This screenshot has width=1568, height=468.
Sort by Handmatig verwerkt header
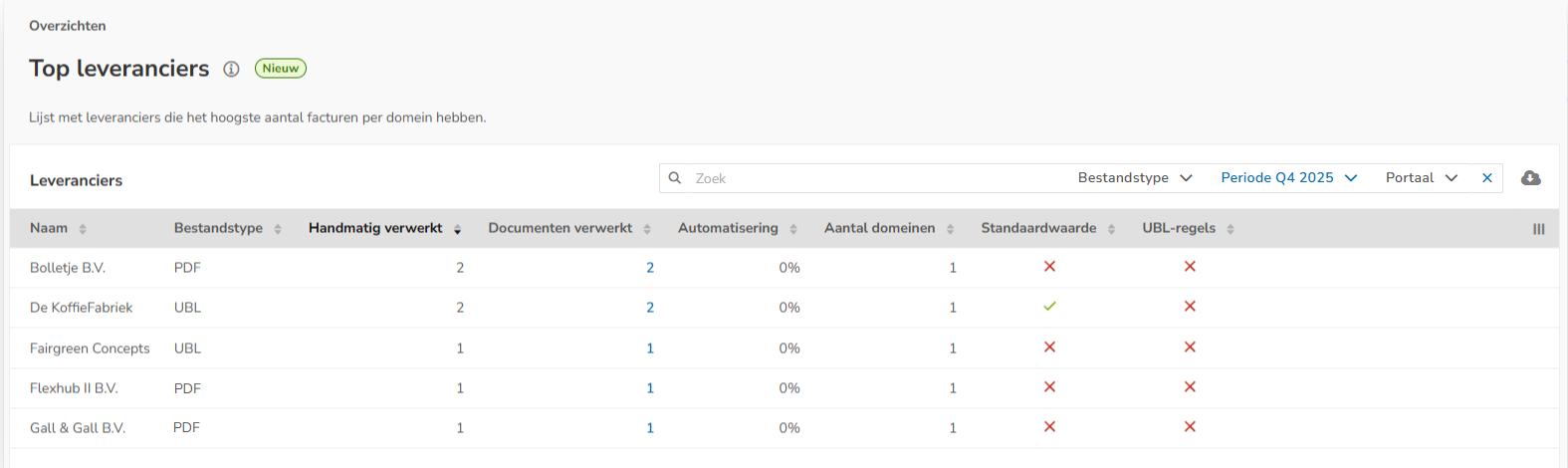coord(375,228)
